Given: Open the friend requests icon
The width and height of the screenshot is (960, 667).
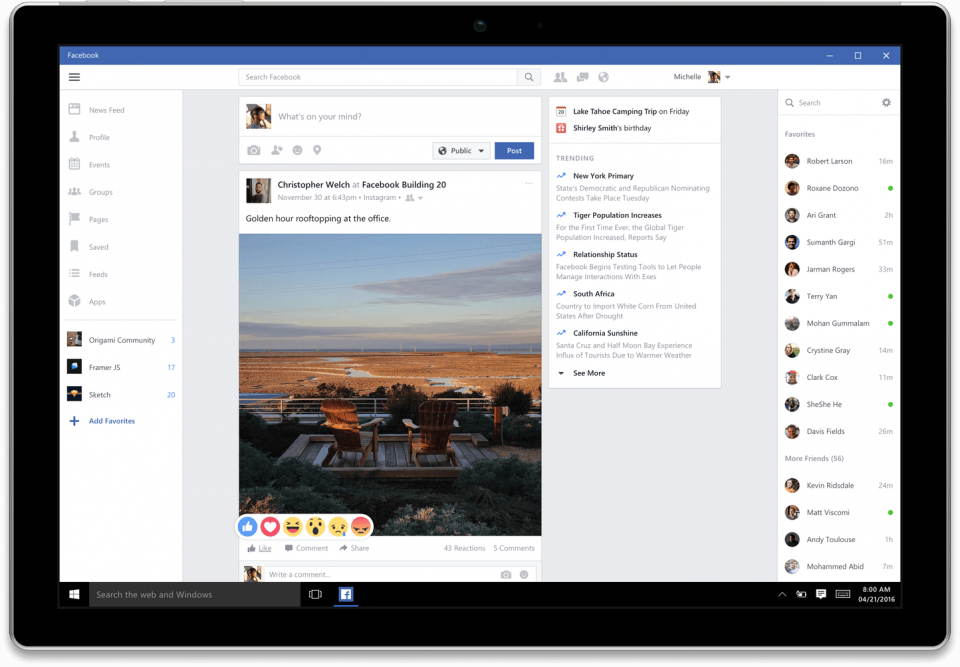Looking at the screenshot, I should 560,77.
